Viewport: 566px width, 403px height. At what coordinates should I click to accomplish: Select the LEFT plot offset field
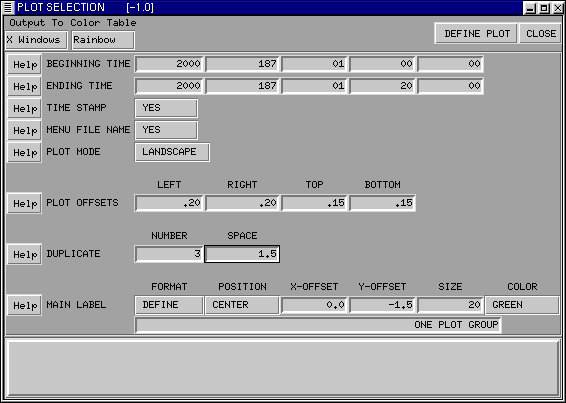coord(169,203)
